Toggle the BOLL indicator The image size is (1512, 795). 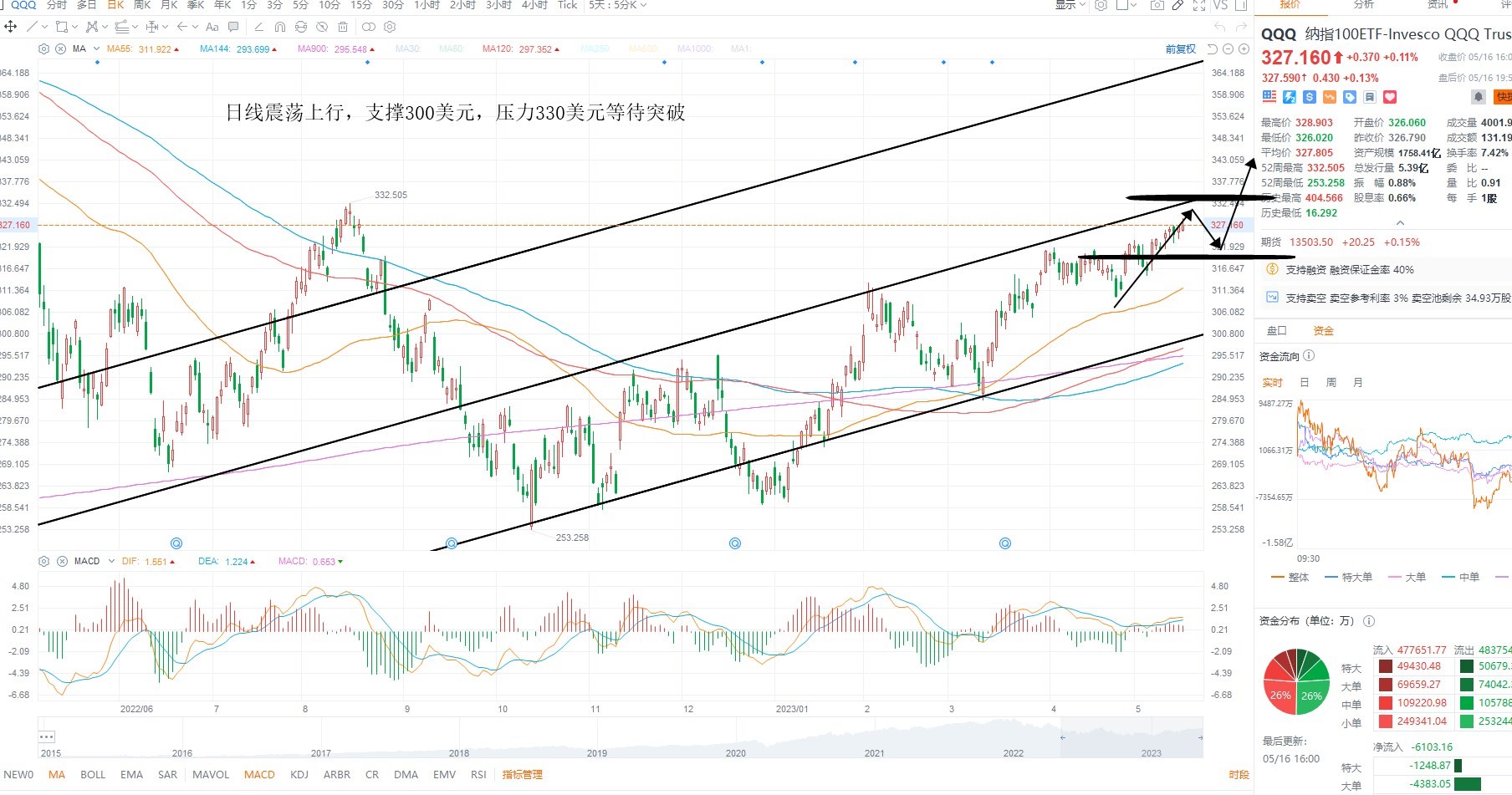coord(93,775)
